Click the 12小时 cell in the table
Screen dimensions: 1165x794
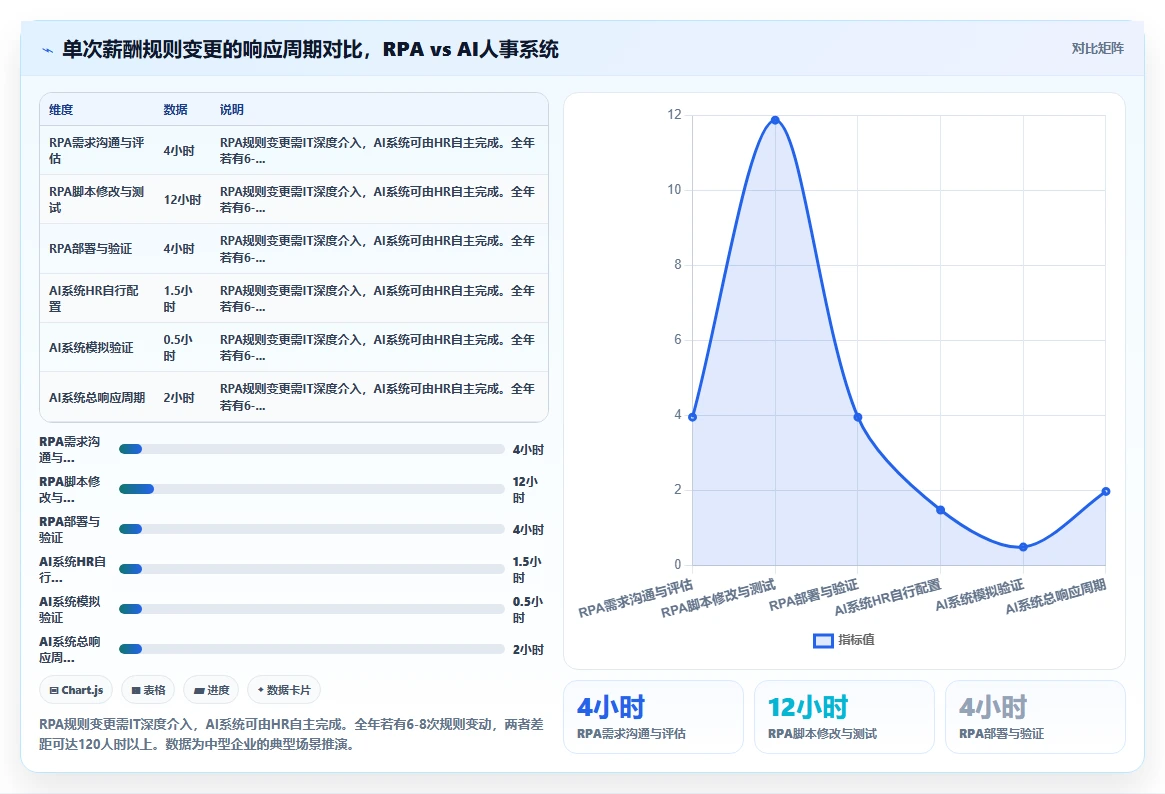(182, 200)
